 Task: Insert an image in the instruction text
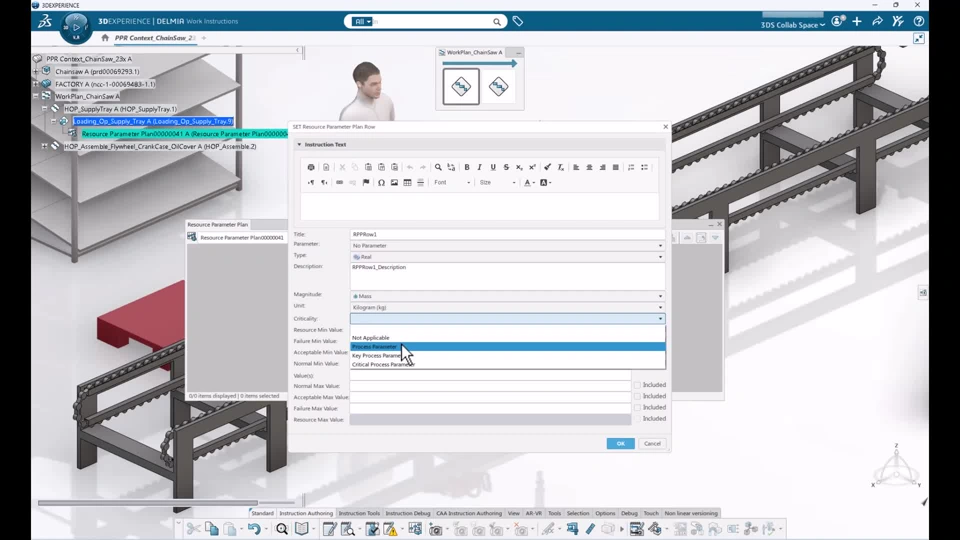(394, 182)
